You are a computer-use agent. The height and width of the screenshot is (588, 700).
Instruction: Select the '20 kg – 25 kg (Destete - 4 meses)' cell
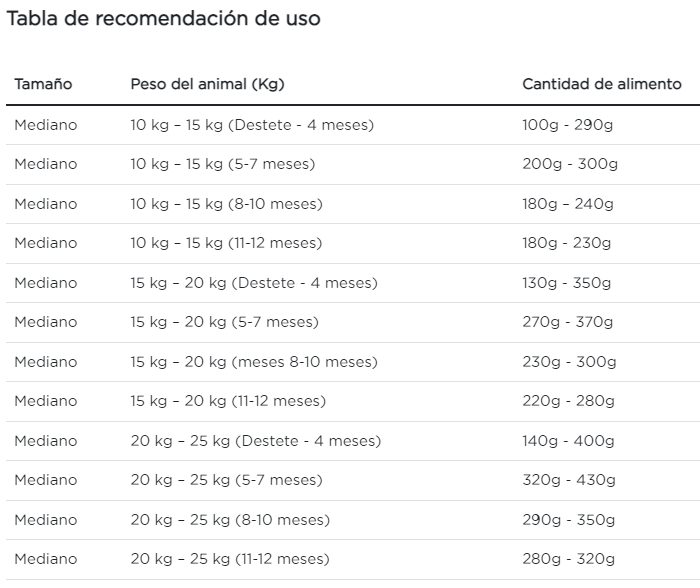[255, 441]
